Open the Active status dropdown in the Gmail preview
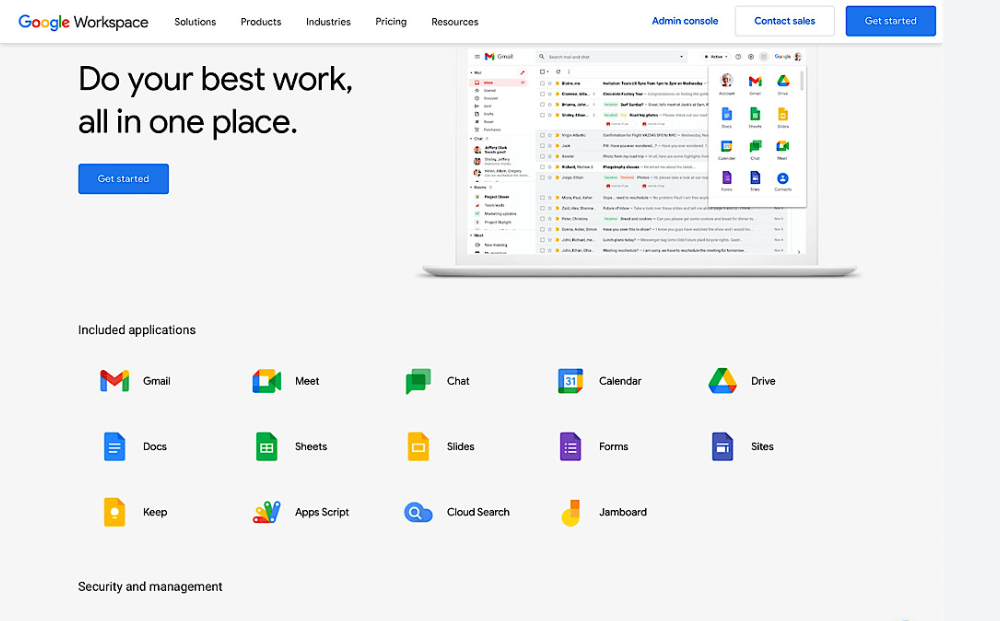Screen dimensions: 1000x621 tap(716, 56)
